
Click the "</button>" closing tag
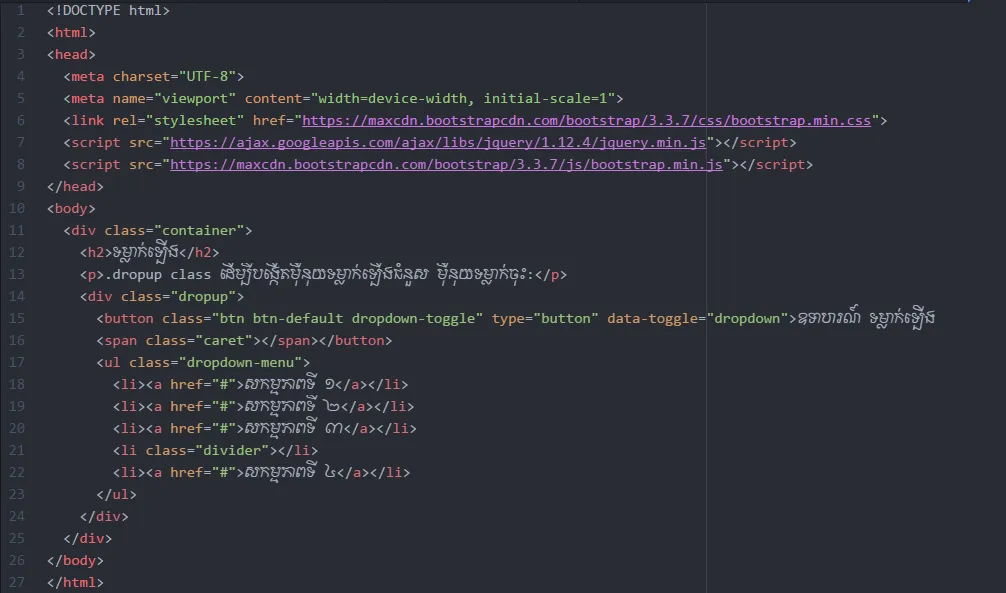click(x=355, y=340)
